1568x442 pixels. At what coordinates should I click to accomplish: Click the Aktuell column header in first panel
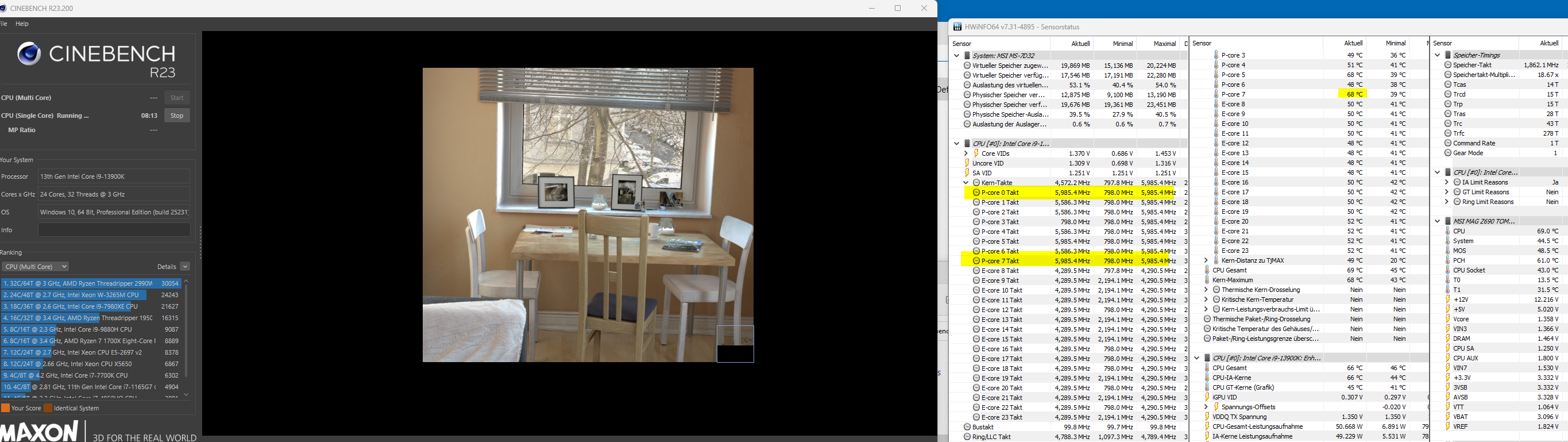point(1080,44)
